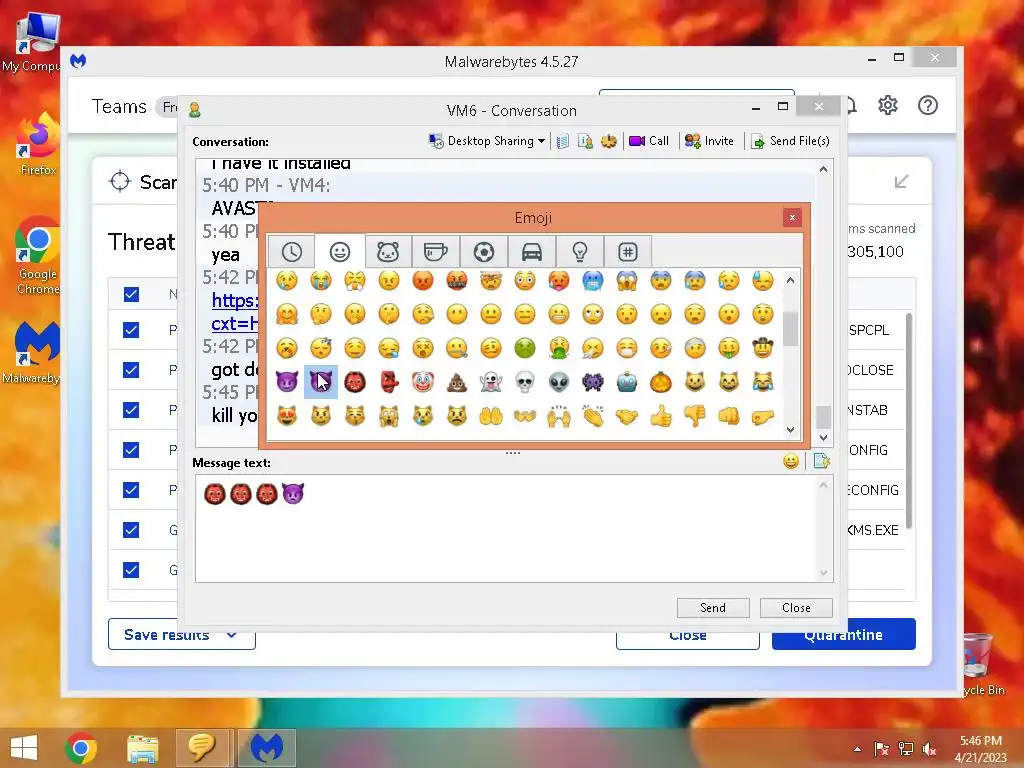
Task: Open Chrome from the taskbar
Action: click(x=81, y=748)
